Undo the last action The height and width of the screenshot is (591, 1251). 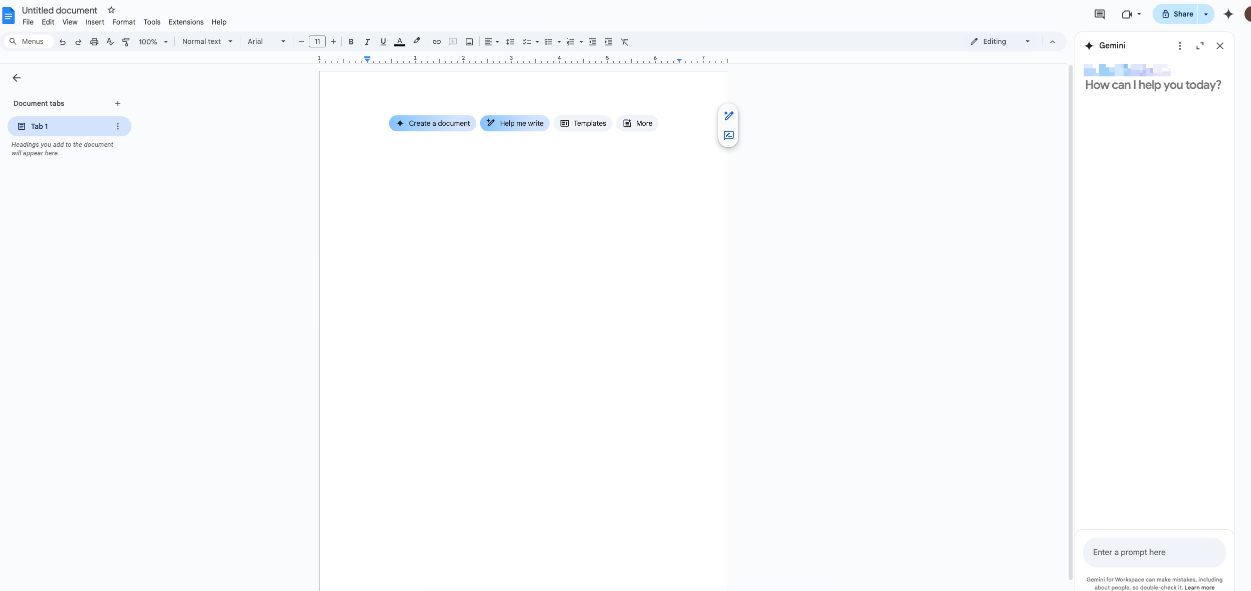63,42
